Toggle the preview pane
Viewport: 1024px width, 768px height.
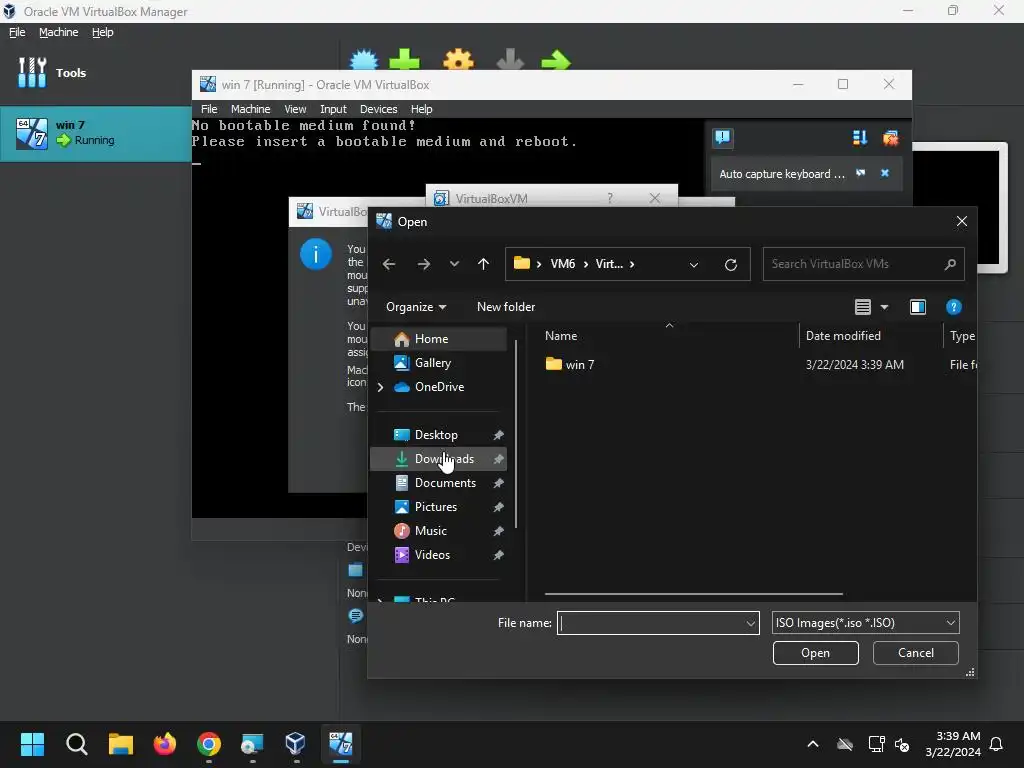918,307
